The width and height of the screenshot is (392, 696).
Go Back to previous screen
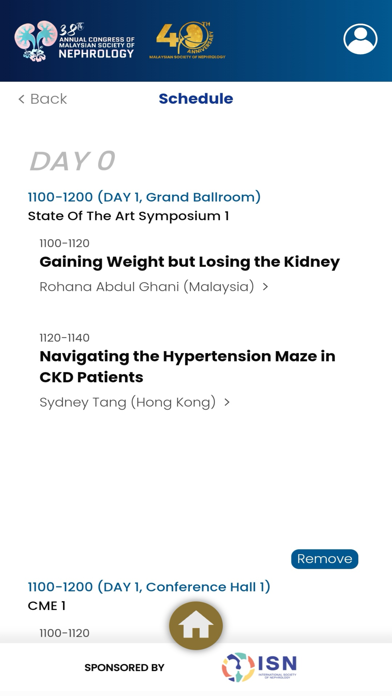(43, 99)
